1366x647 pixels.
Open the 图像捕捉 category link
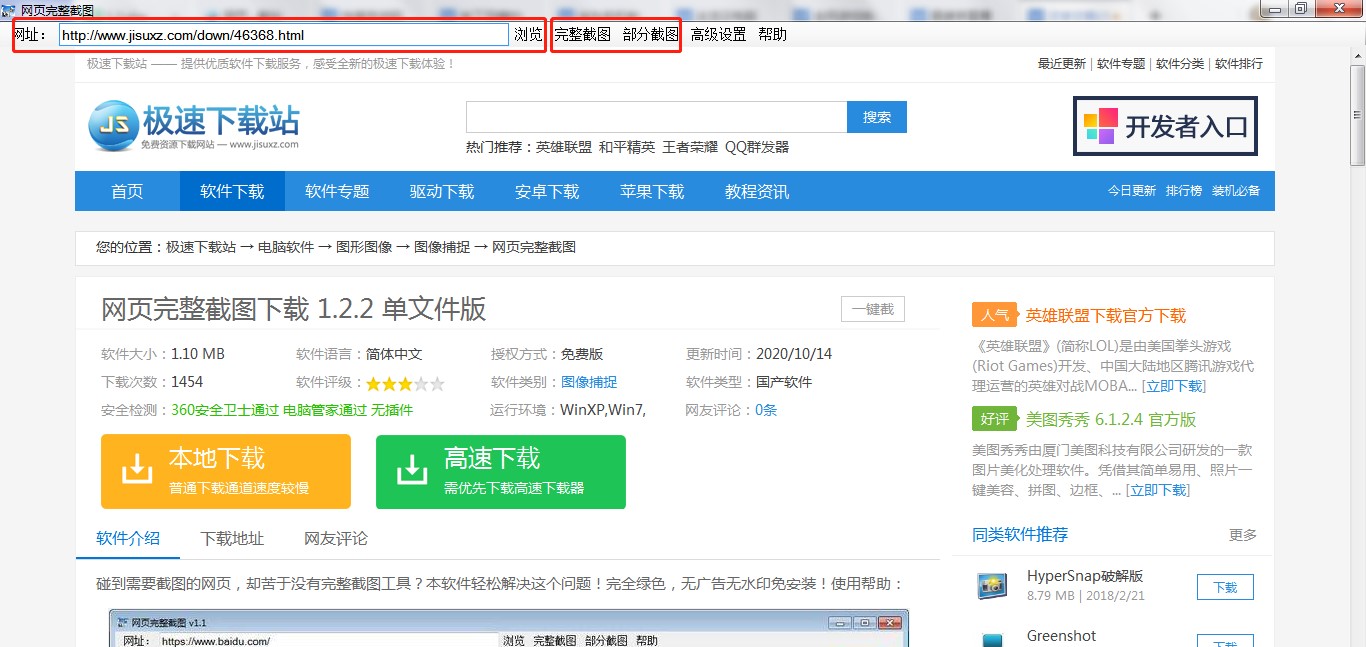[589, 382]
